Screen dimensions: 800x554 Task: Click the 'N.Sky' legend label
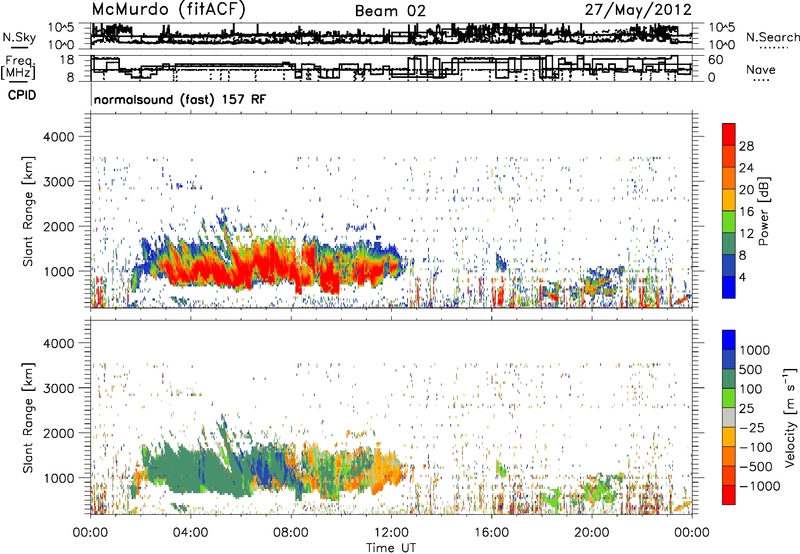(19, 37)
